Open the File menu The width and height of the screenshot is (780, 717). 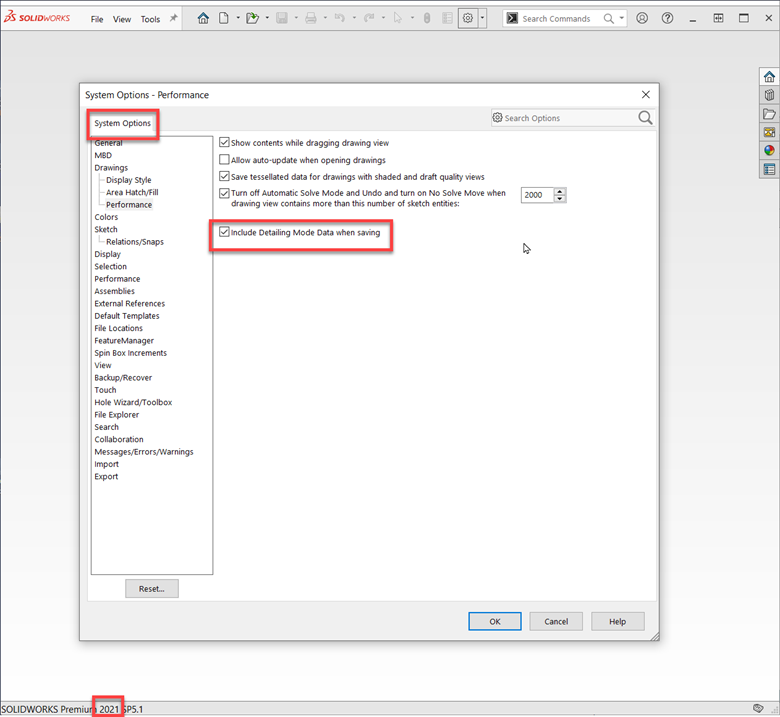pos(97,19)
